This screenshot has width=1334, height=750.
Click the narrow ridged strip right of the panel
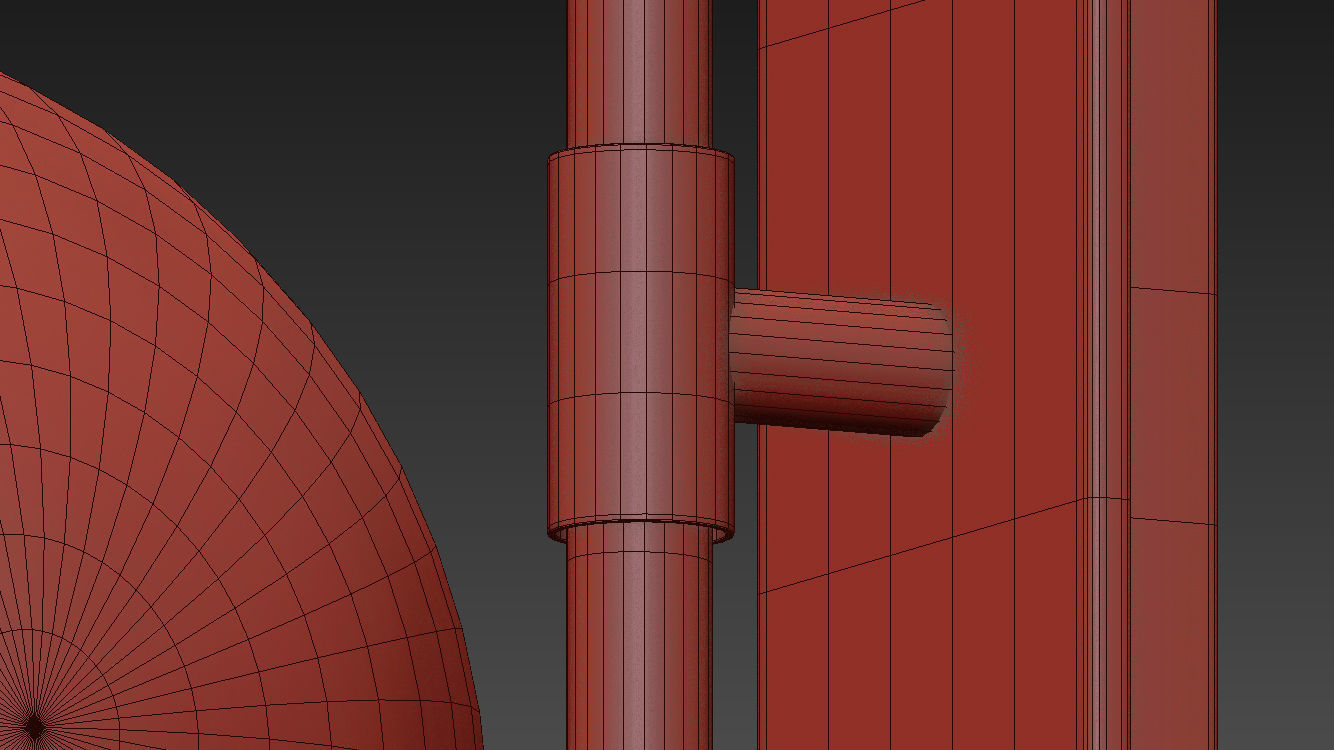pyautogui.click(x=1108, y=375)
